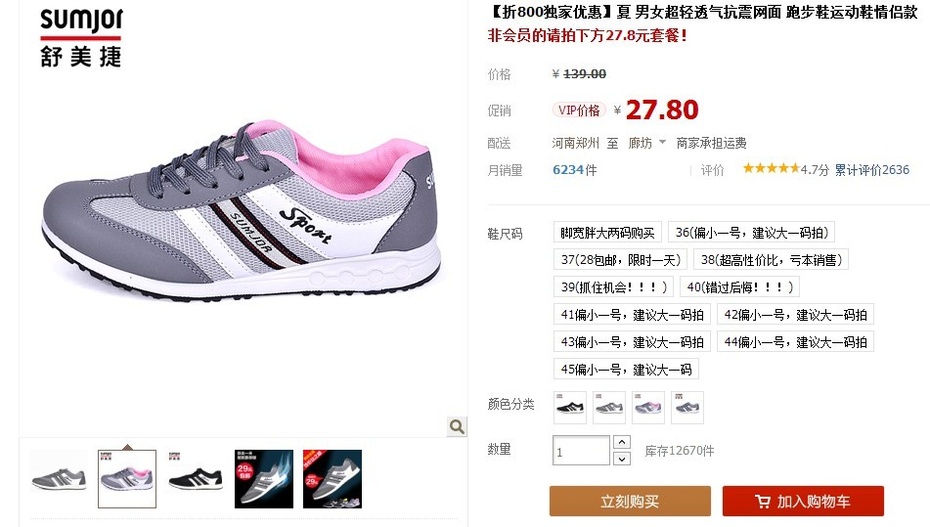This screenshot has height=527, width=930.
Task: Open 累计评价2636 reviews link
Action: [x=872, y=170]
